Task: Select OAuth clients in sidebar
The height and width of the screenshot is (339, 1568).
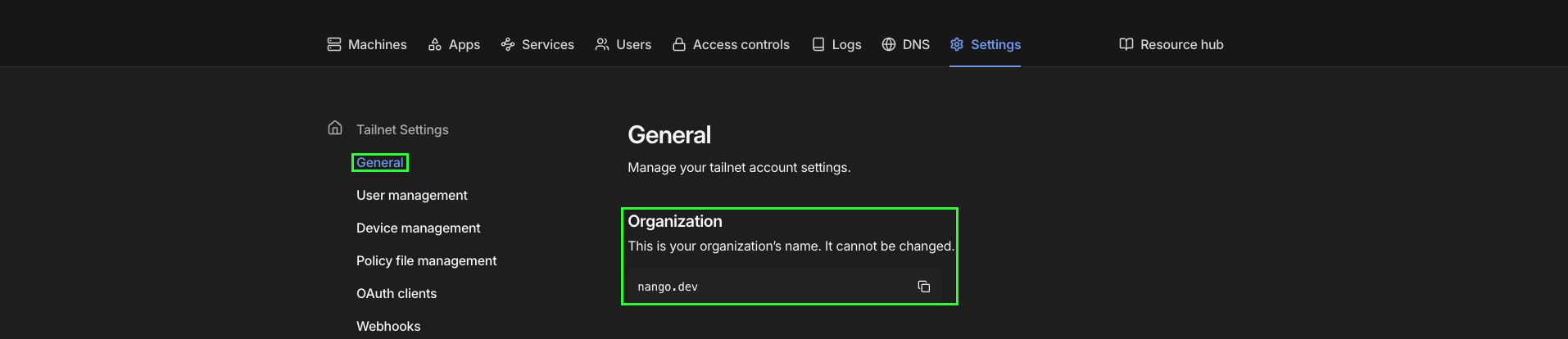Action: pos(397,293)
